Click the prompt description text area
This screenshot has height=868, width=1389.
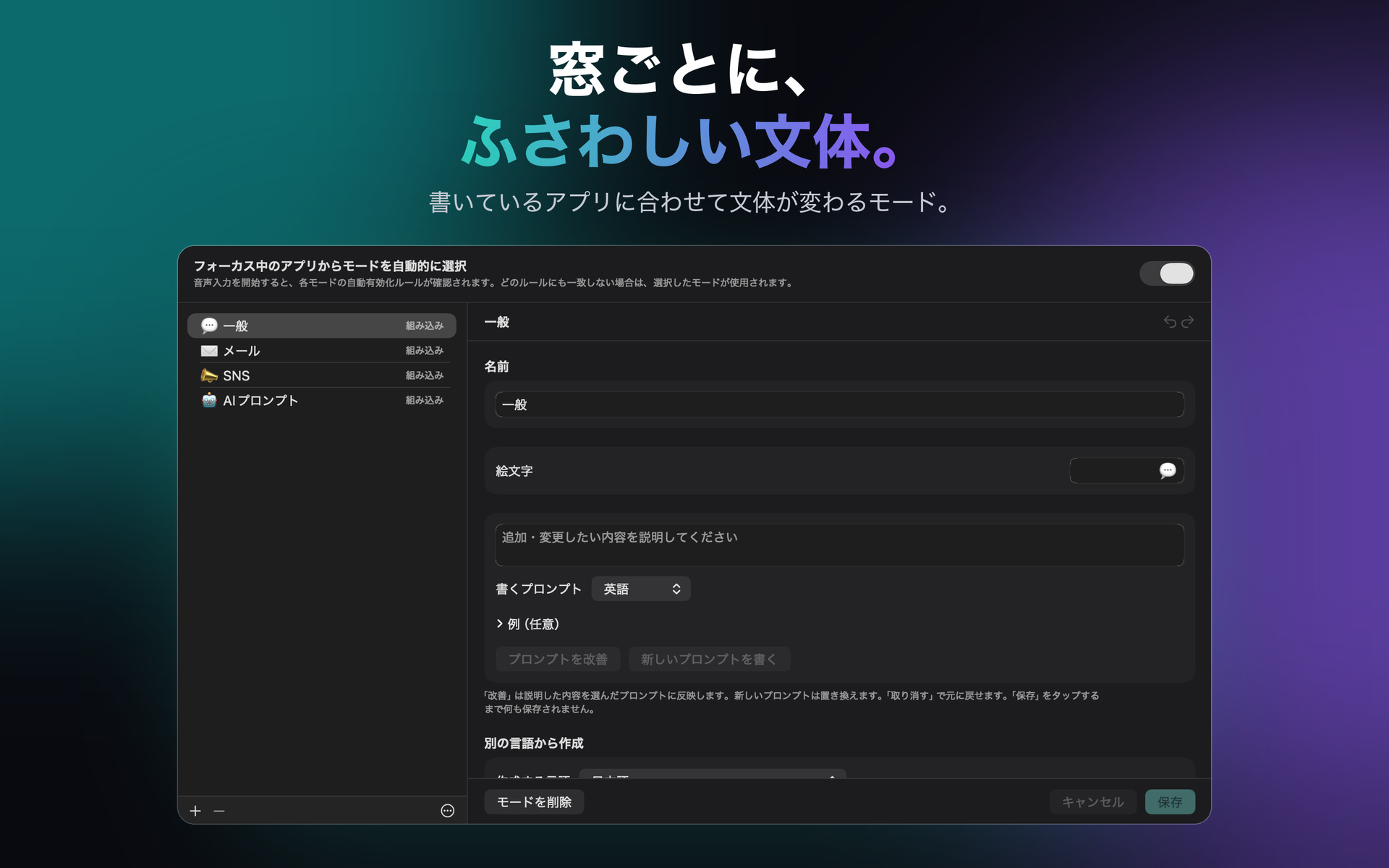tap(839, 545)
